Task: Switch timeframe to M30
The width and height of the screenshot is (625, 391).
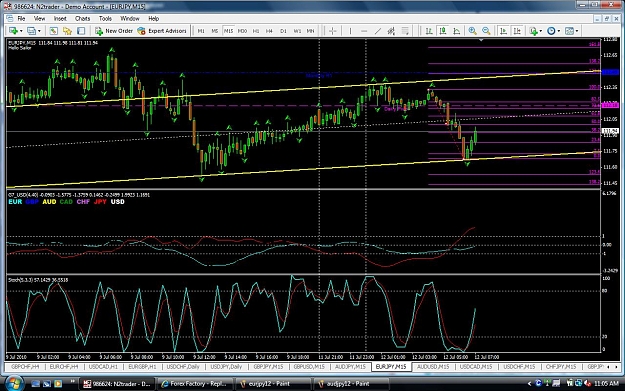Action: (x=242, y=31)
